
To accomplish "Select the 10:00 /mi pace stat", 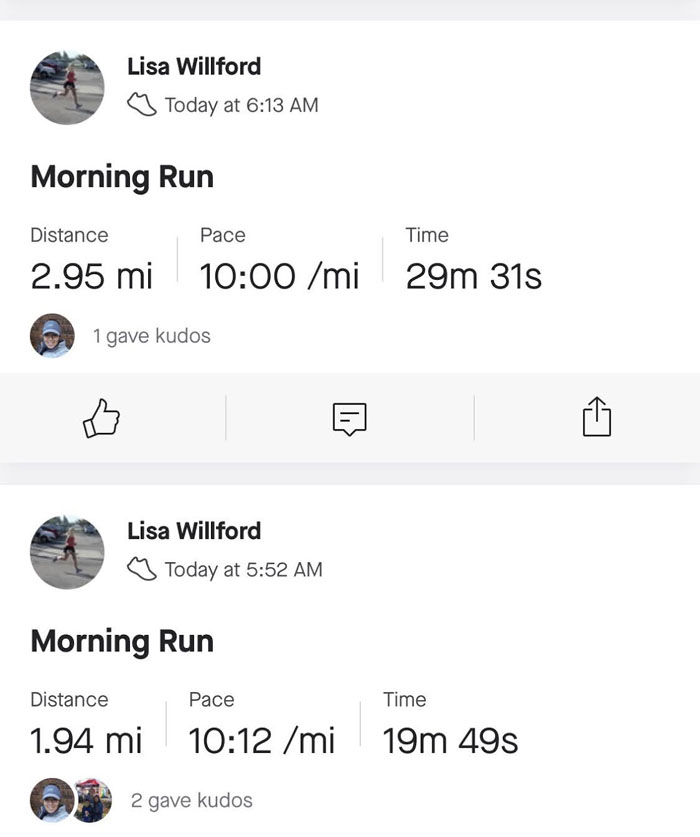I will [x=279, y=276].
